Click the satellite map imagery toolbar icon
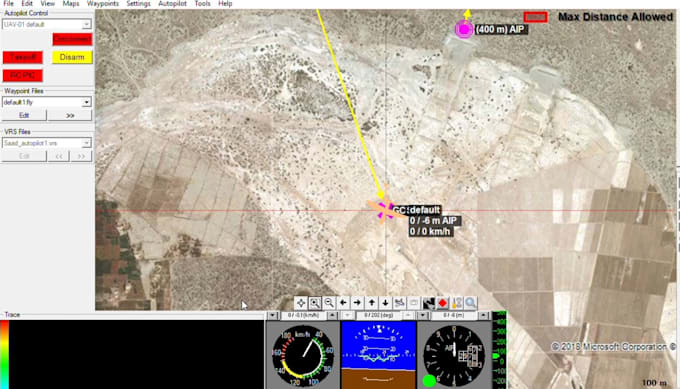The width and height of the screenshot is (680, 389). [x=428, y=303]
